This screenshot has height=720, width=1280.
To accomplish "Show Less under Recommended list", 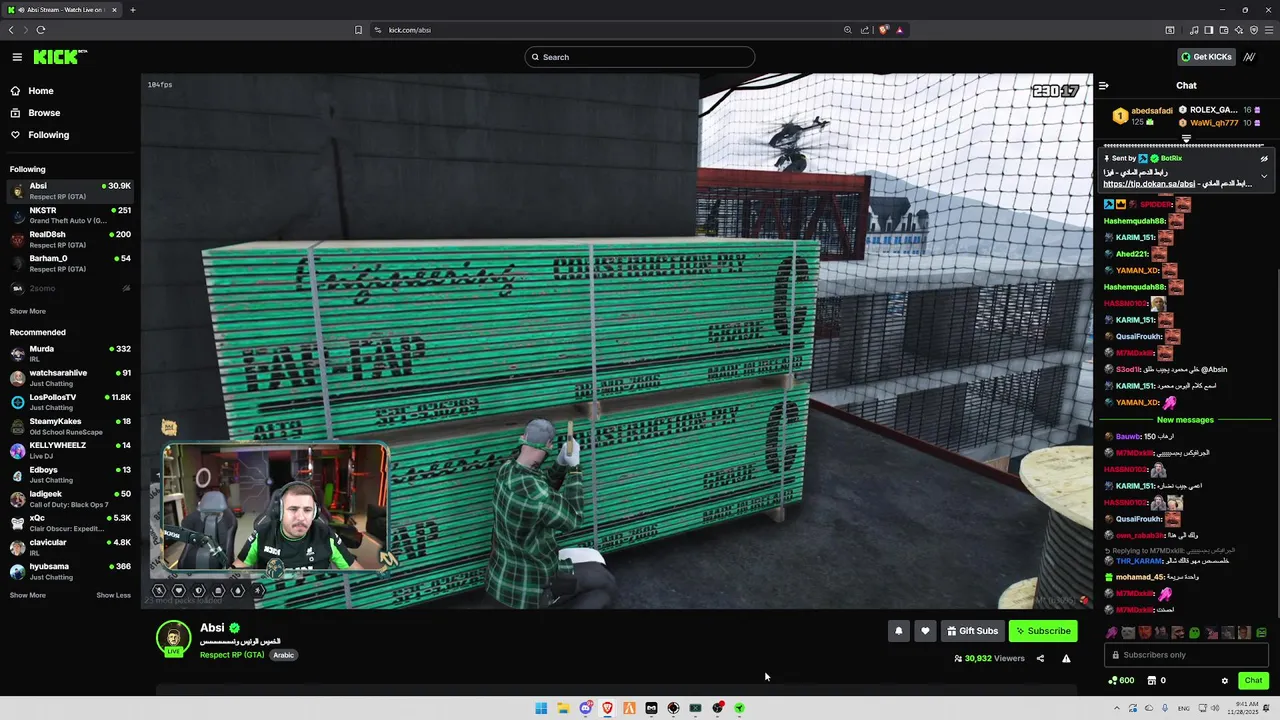I will tap(114, 595).
